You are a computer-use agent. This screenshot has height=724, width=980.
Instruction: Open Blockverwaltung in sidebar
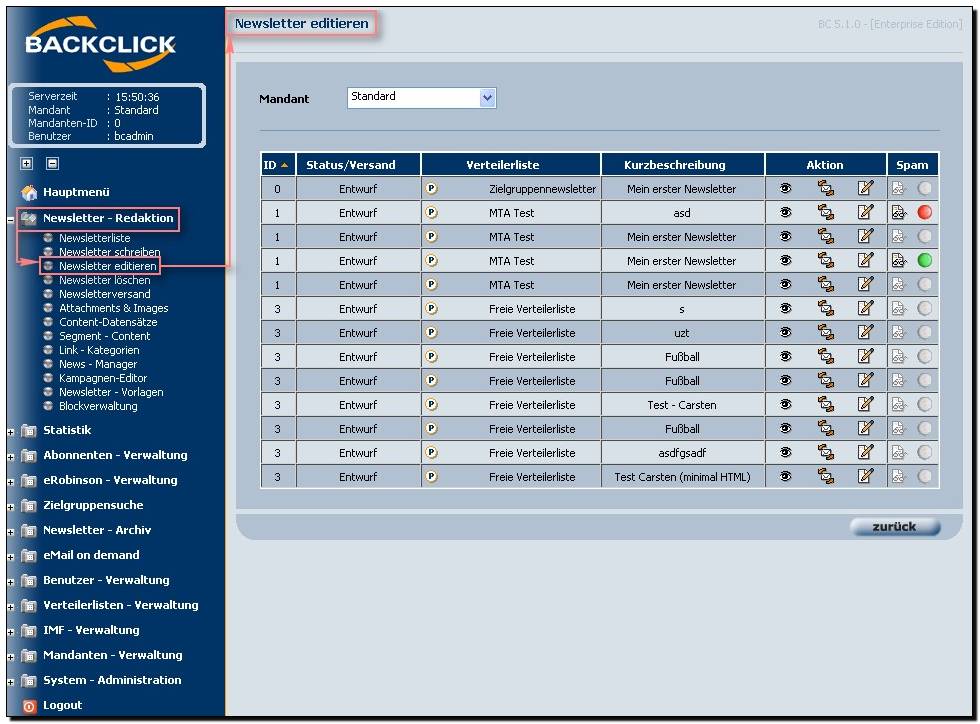tap(98, 406)
